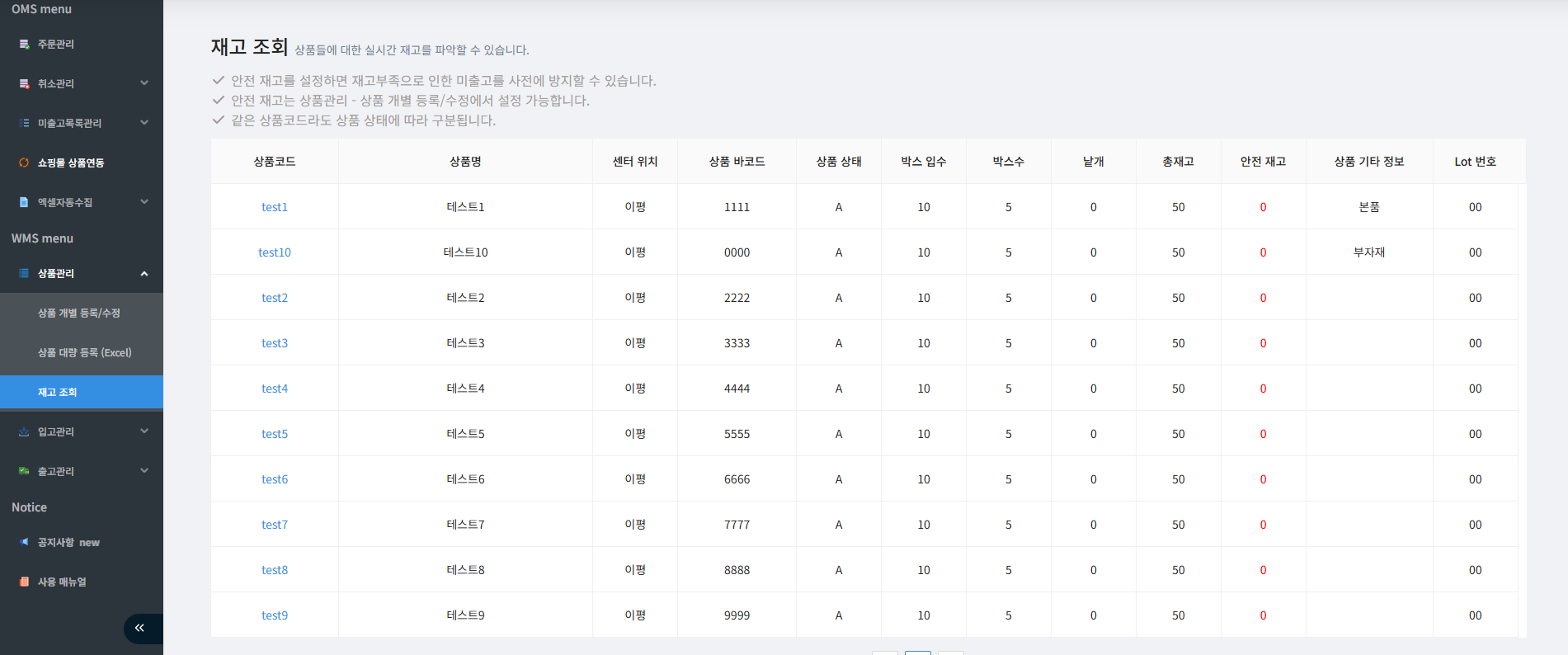Expand the 입고관리 submenu chevron
The image size is (1568, 655).
[144, 431]
